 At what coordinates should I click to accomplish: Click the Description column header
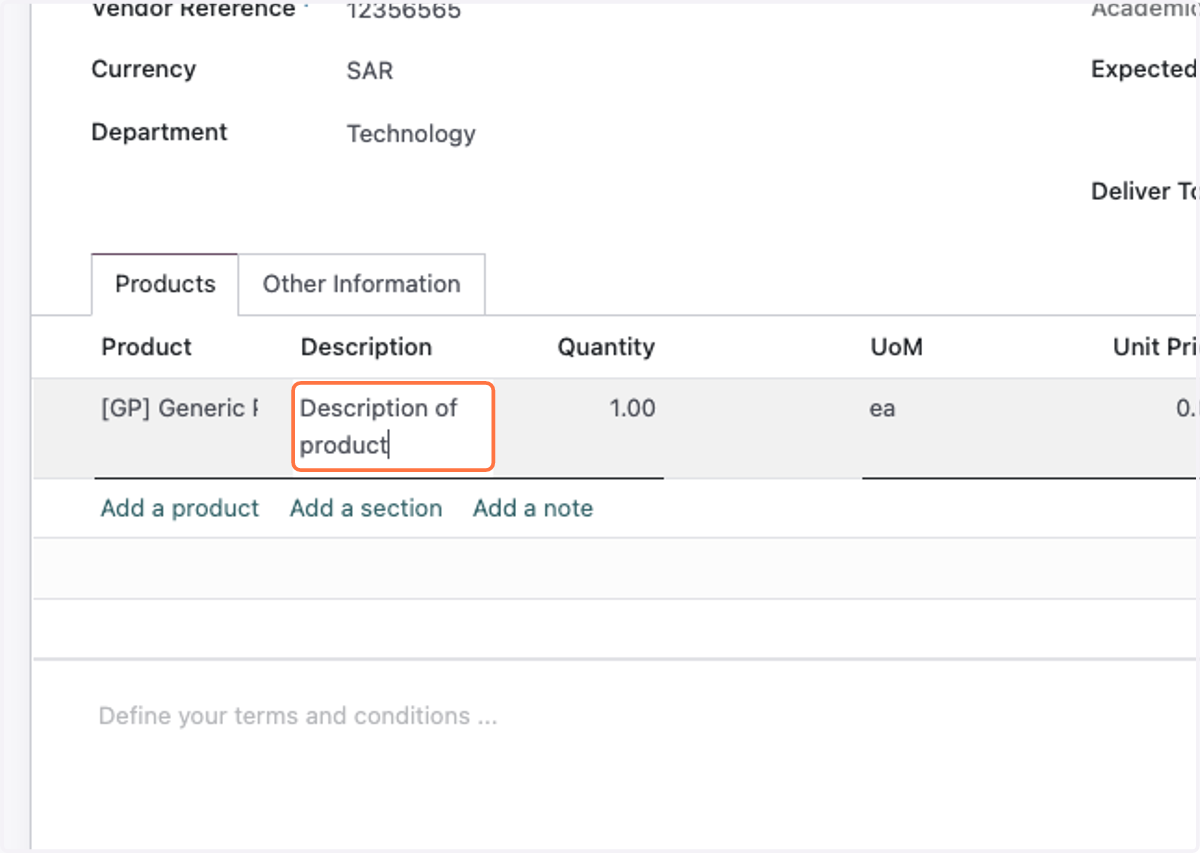click(x=366, y=347)
